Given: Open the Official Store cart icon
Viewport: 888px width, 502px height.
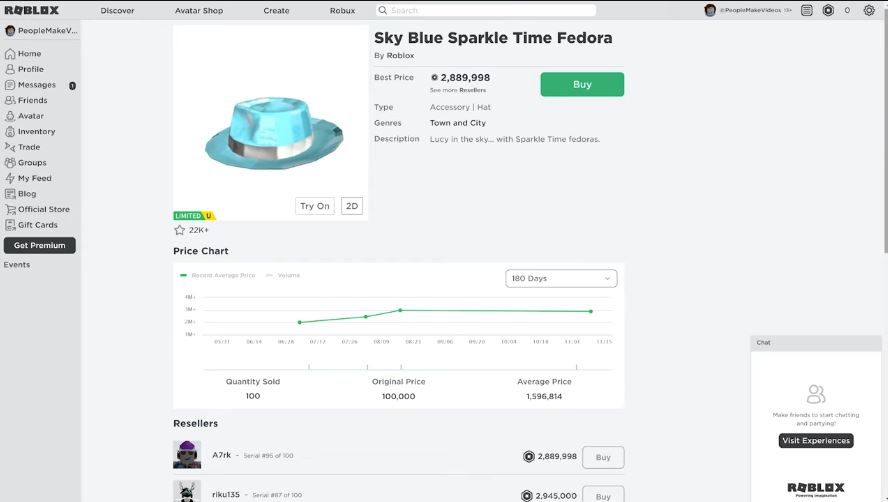Looking at the screenshot, I should pyautogui.click(x=10, y=210).
